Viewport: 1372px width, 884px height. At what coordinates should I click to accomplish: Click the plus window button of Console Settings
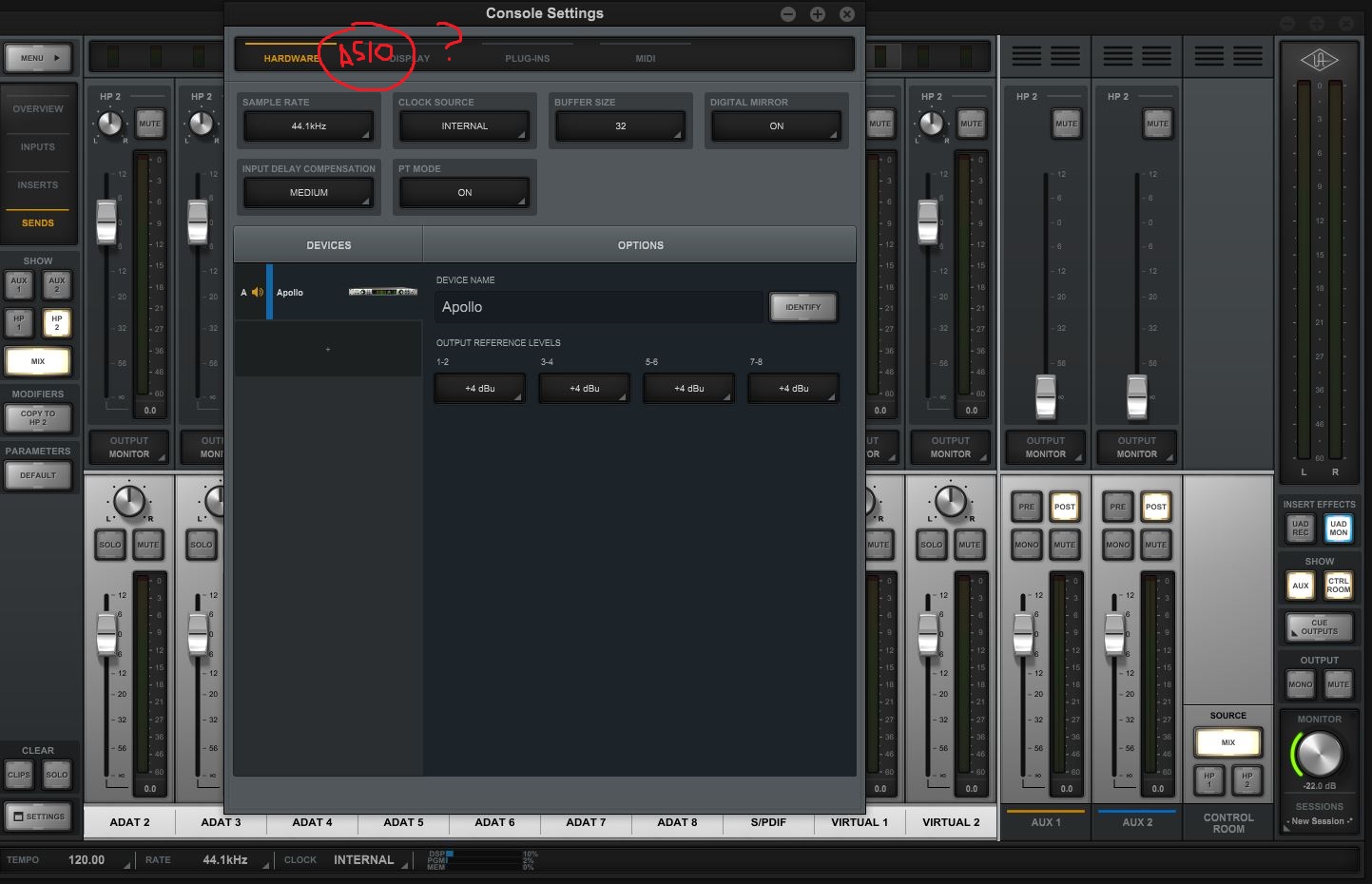(x=817, y=13)
